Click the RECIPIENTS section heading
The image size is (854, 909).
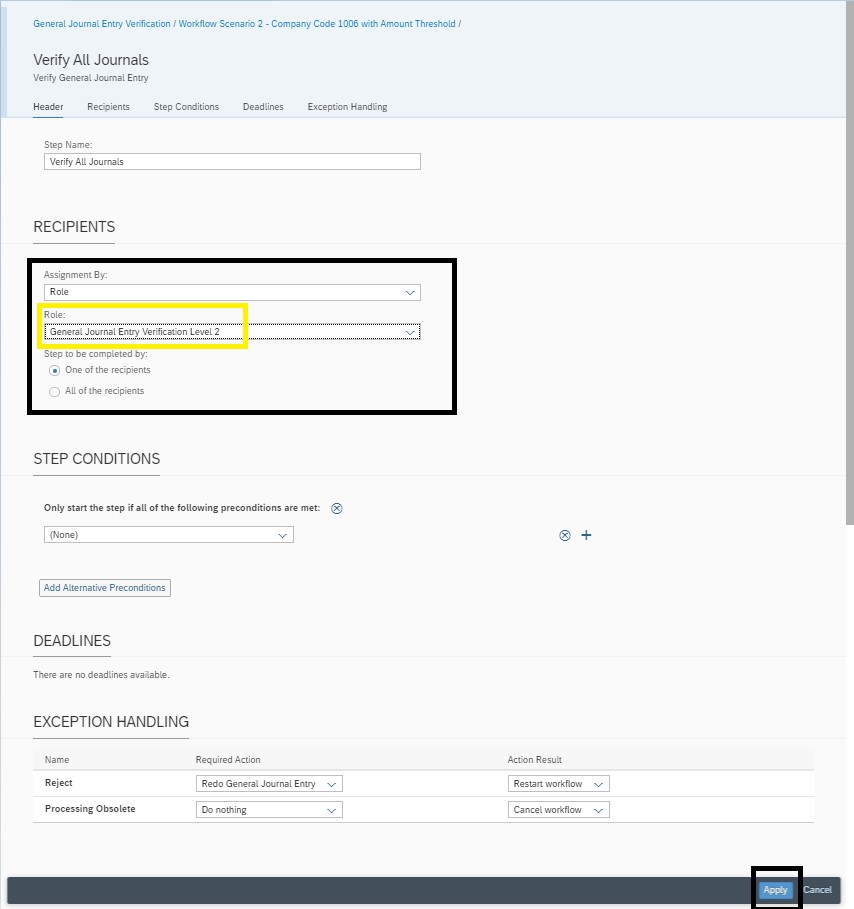click(x=74, y=227)
